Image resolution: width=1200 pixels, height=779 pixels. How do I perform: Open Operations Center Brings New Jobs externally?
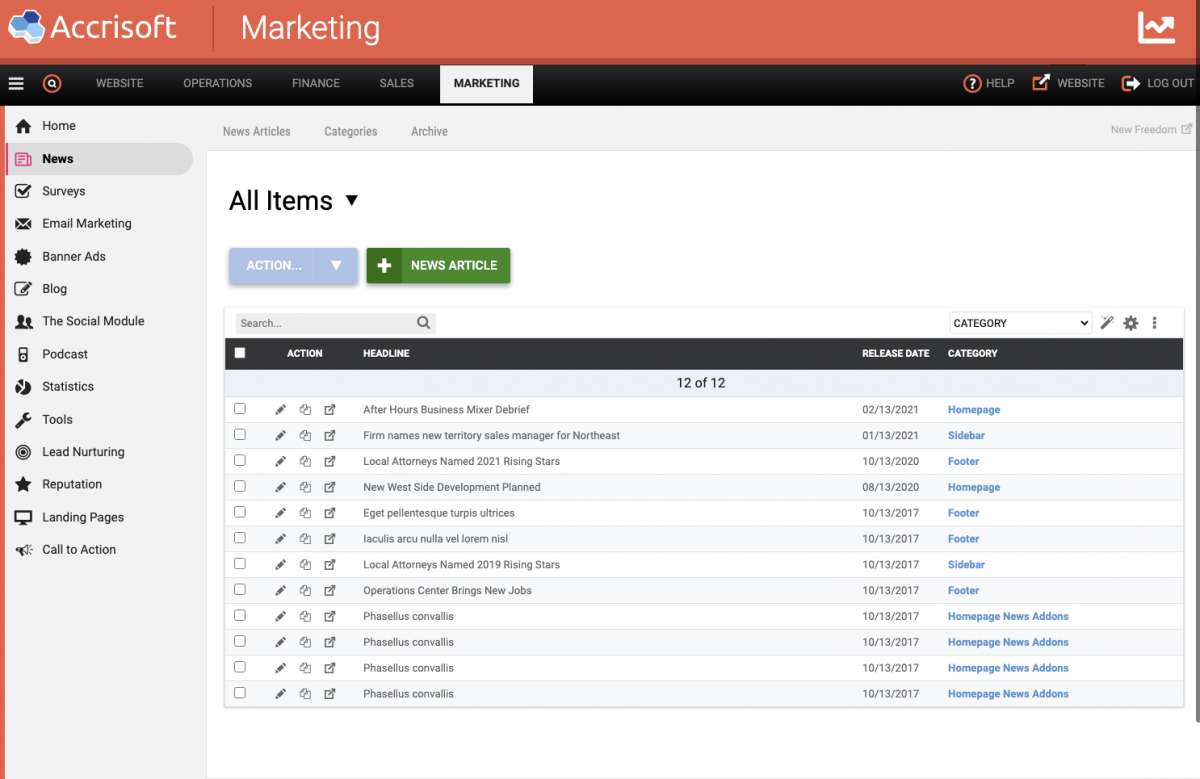(330, 591)
